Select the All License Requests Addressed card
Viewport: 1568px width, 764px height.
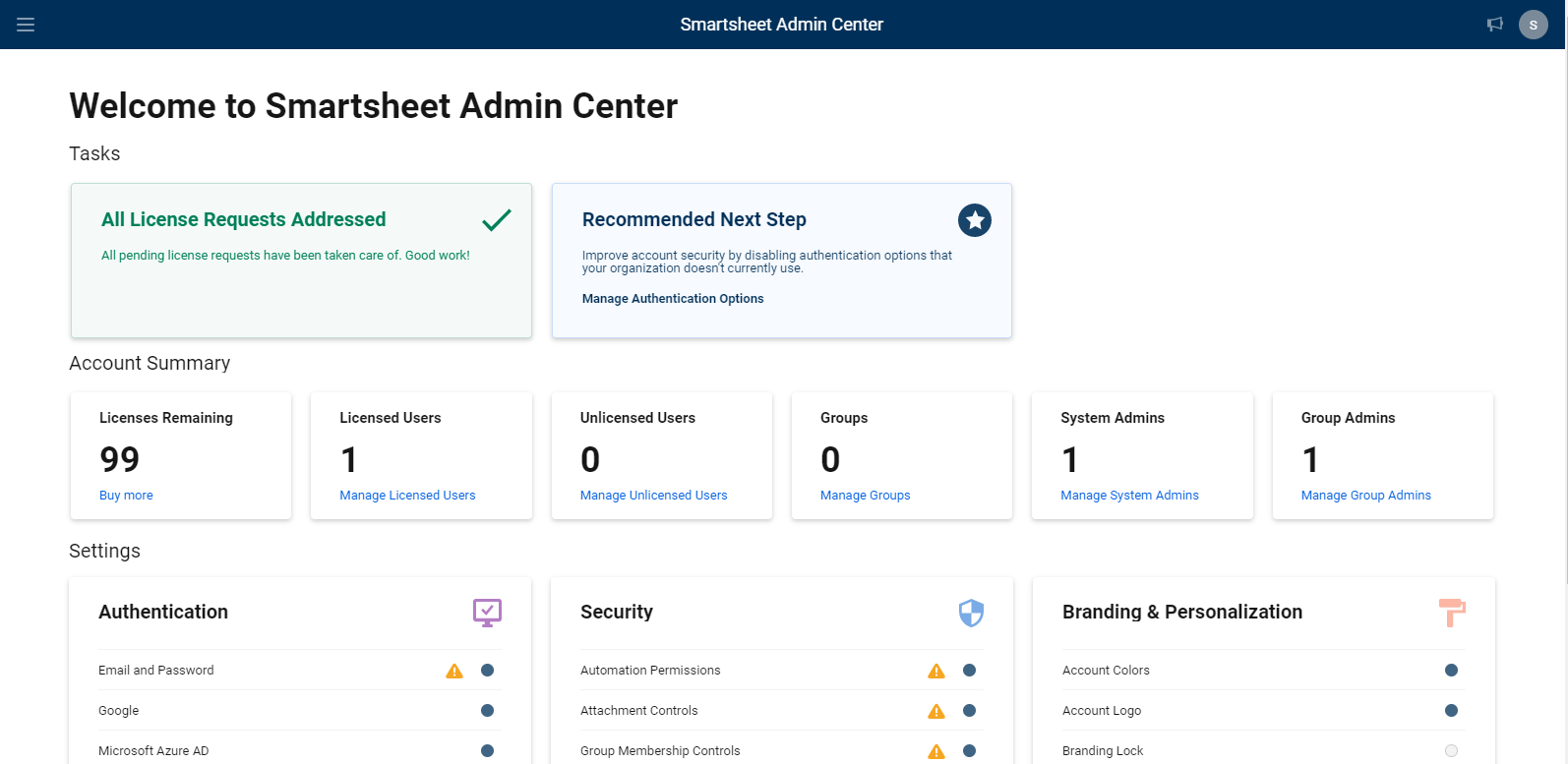(x=301, y=261)
